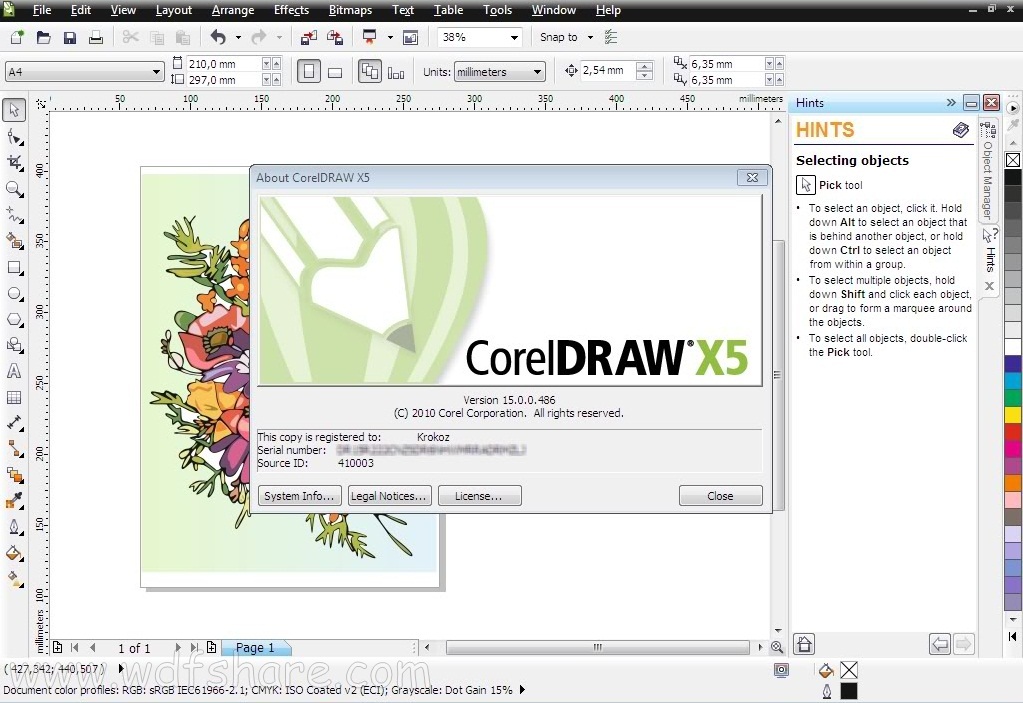Switch to Page 1 tab
This screenshot has height=703, width=1023.
(x=255, y=648)
